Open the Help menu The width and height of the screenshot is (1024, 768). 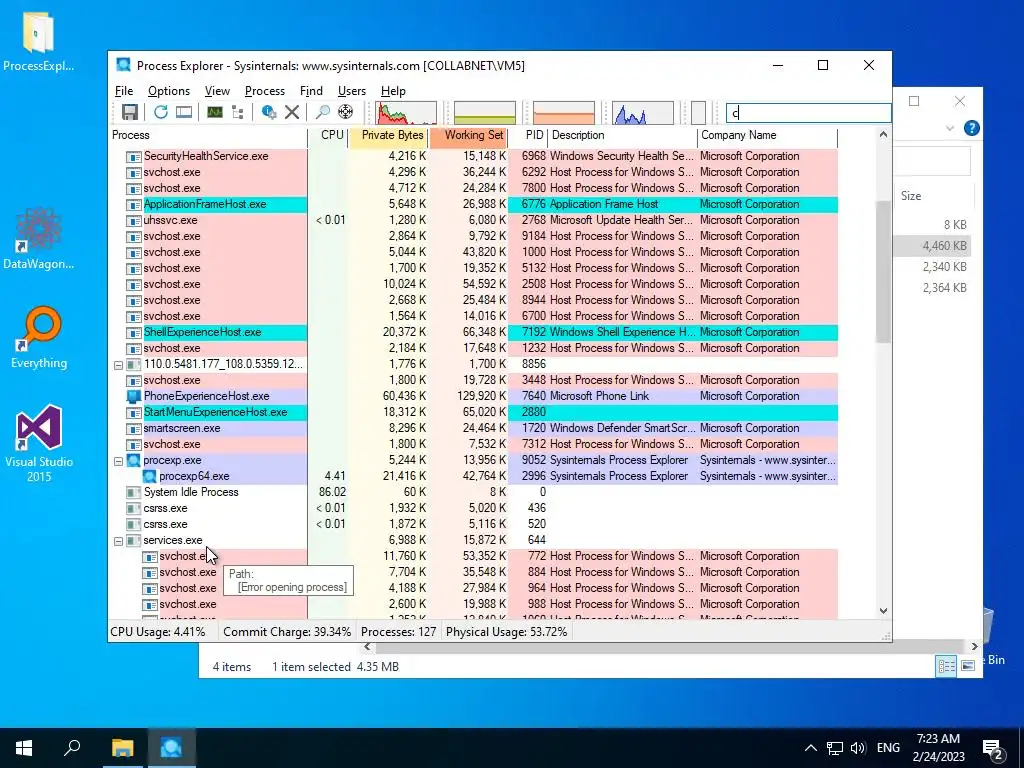click(393, 91)
